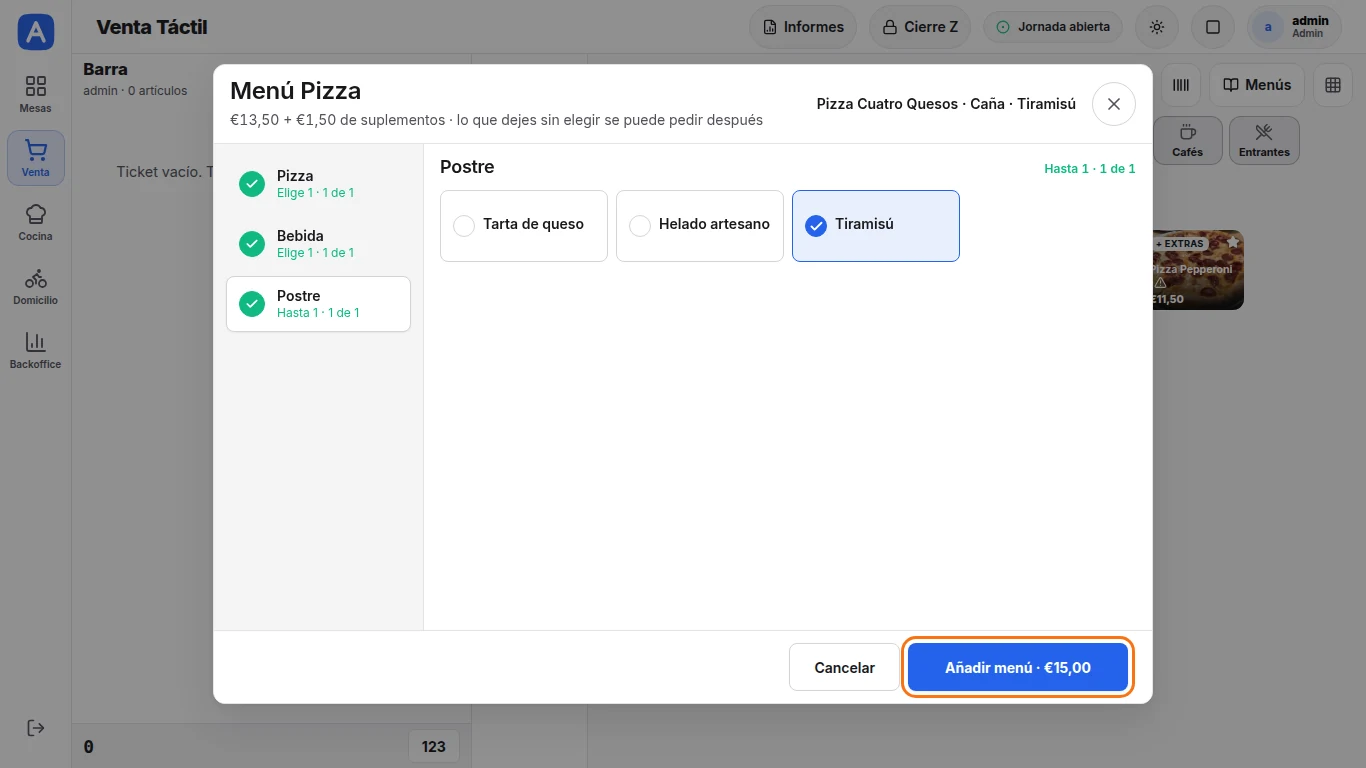Screen dimensions: 1366x768
Task: Toggle the light/dark theme sun icon
Action: [1157, 27]
